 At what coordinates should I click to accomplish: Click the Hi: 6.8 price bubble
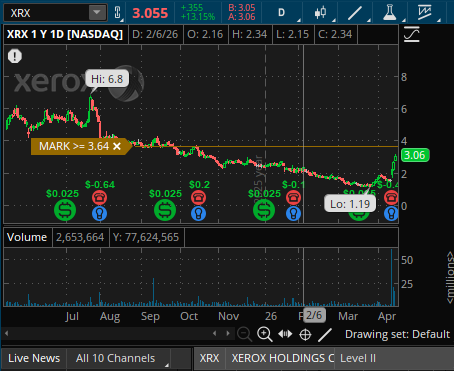107,79
